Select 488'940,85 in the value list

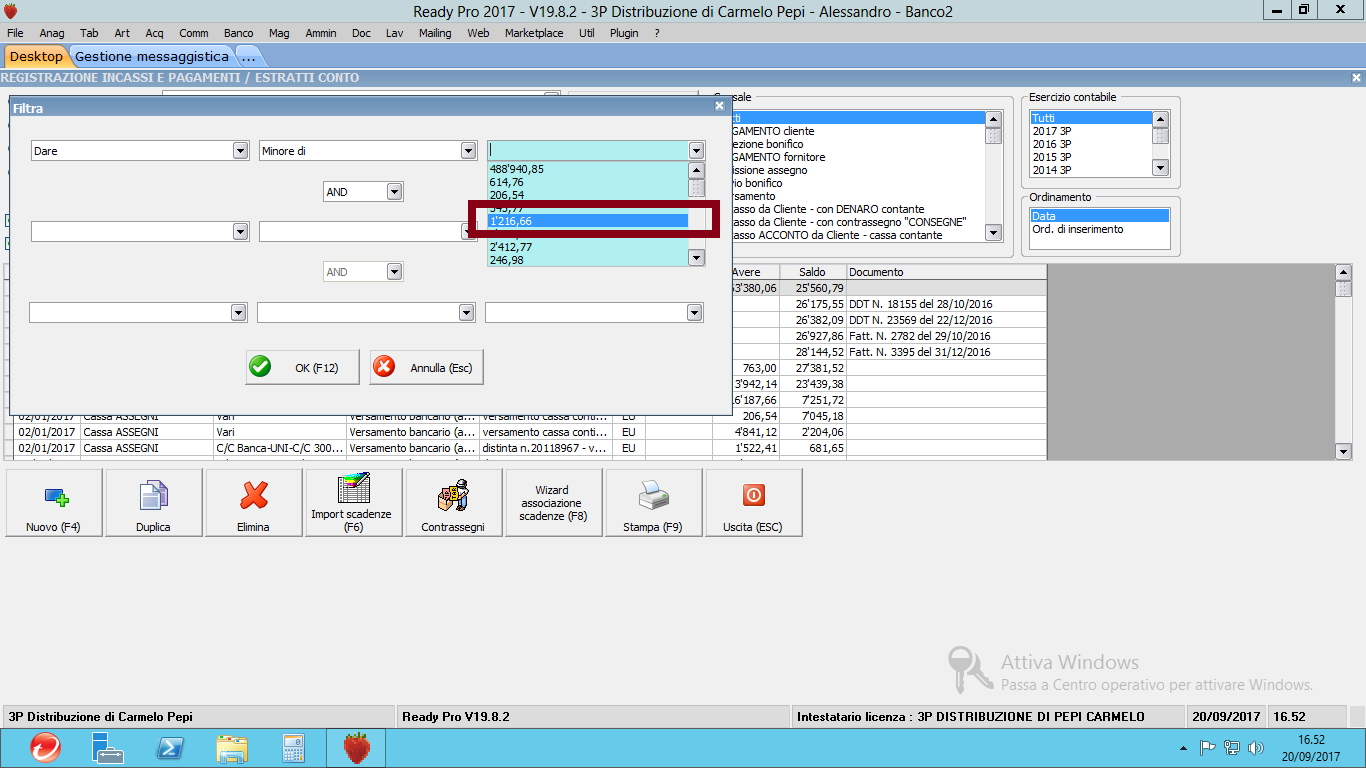pyautogui.click(x=587, y=169)
